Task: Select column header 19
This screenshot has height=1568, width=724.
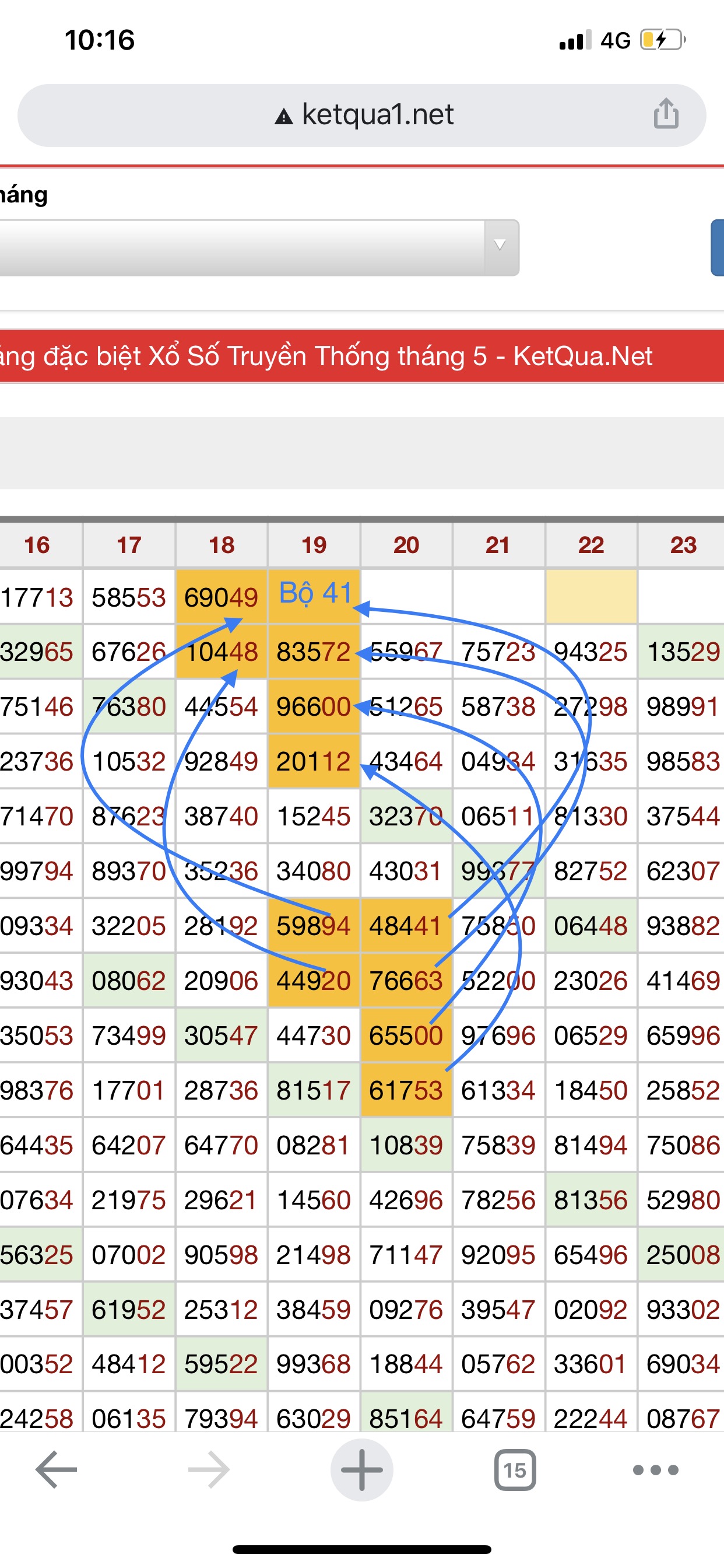Action: 314,544
